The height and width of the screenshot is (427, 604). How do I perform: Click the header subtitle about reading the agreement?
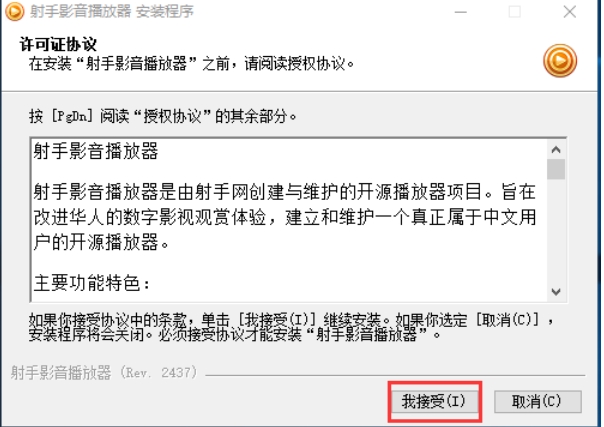(191, 64)
